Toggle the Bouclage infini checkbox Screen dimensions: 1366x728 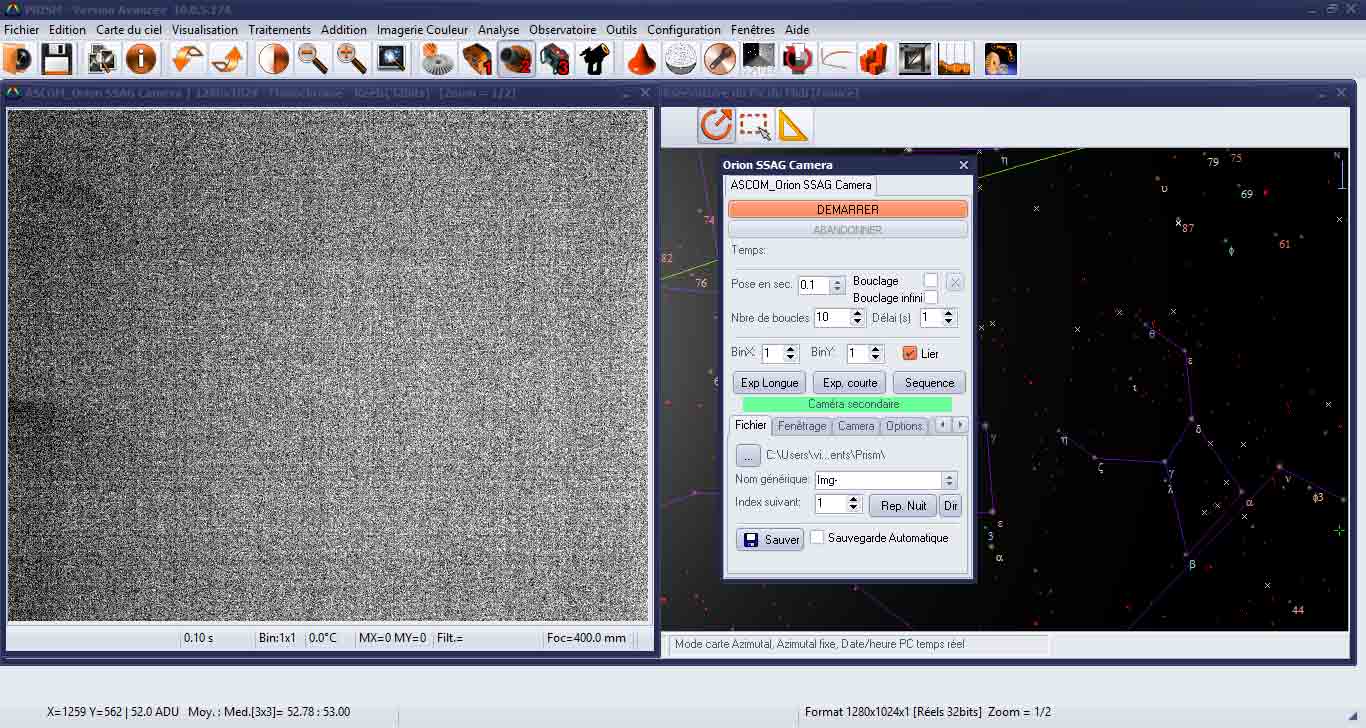pyautogui.click(x=931, y=298)
